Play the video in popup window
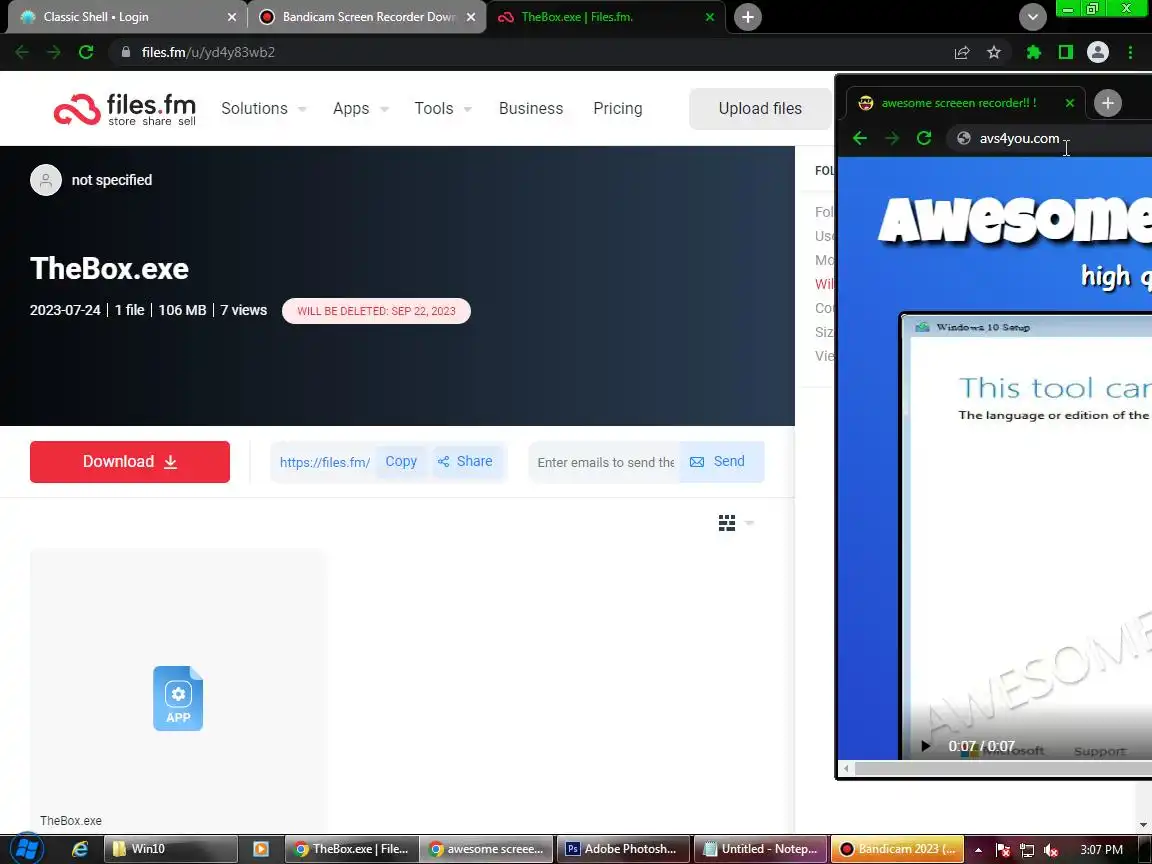 [x=925, y=746]
